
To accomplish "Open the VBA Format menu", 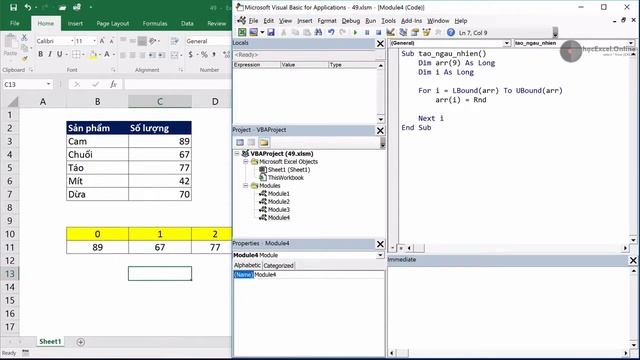I will coord(327,21).
